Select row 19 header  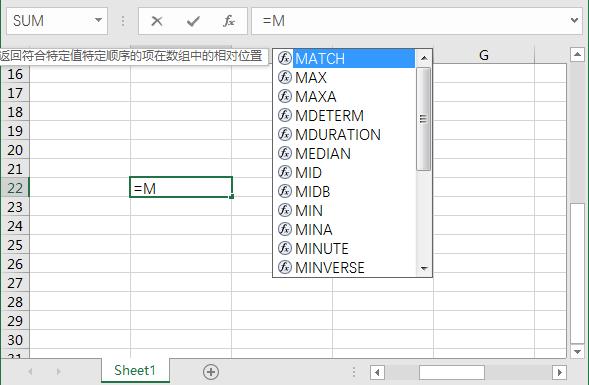click(x=15, y=131)
